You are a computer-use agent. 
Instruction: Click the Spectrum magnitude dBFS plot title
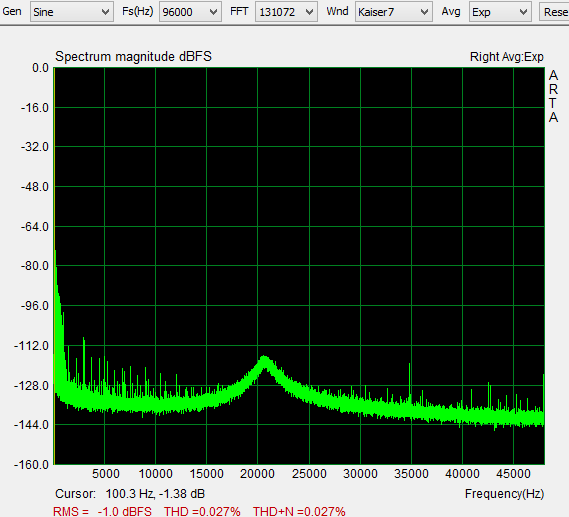pyautogui.click(x=133, y=57)
